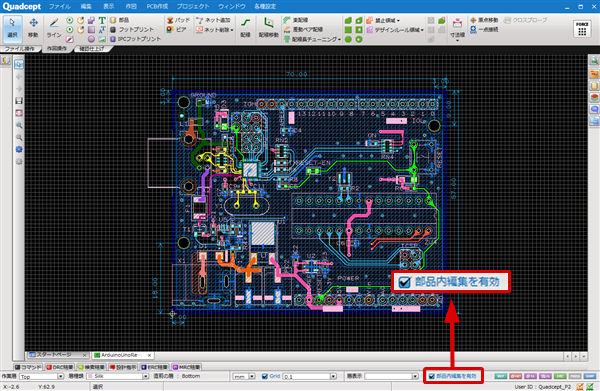The image size is (600, 391).
Task: Select the 移動 (move) tool
Action: [x=33, y=28]
